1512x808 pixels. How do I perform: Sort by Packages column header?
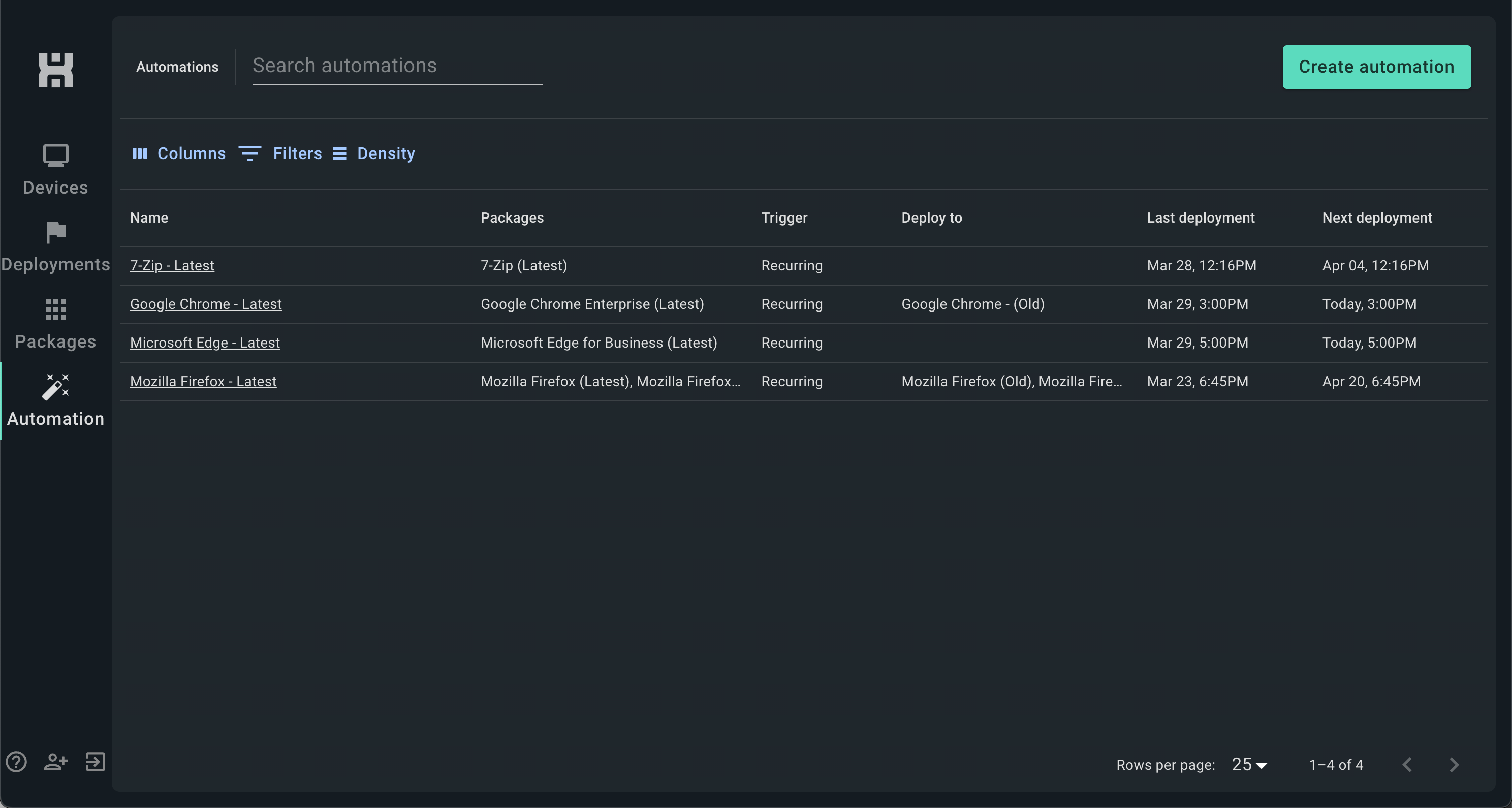513,218
